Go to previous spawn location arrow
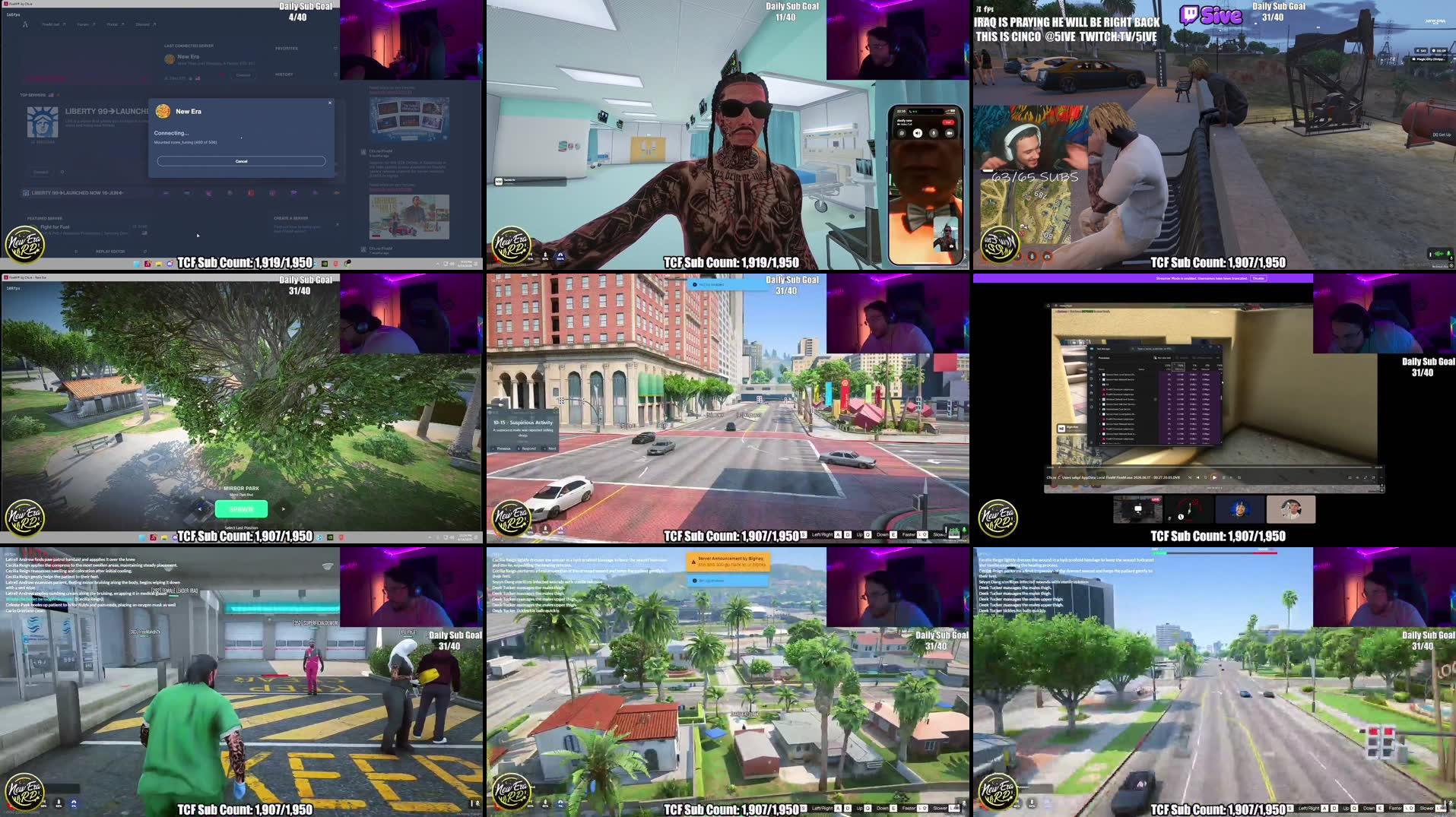The width and height of the screenshot is (1456, 817). pyautogui.click(x=200, y=508)
